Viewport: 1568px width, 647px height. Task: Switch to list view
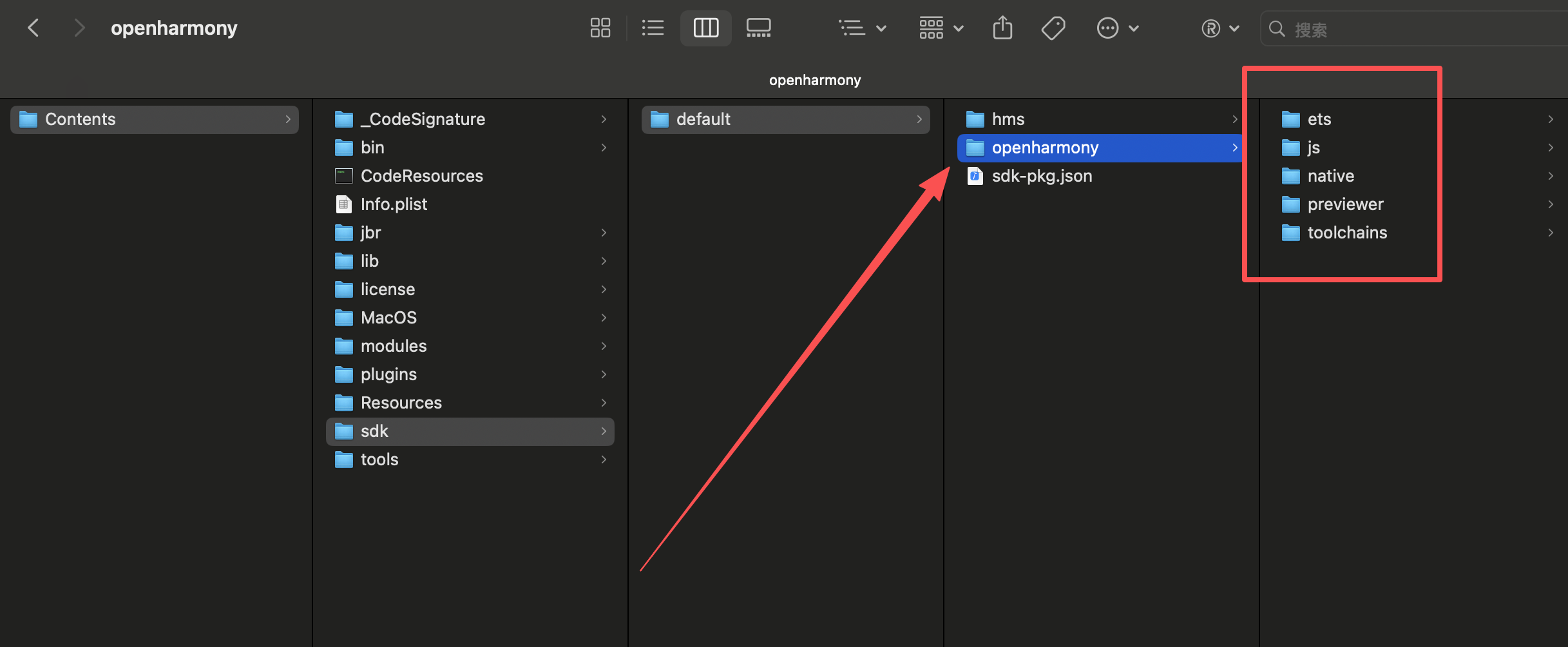point(653,28)
